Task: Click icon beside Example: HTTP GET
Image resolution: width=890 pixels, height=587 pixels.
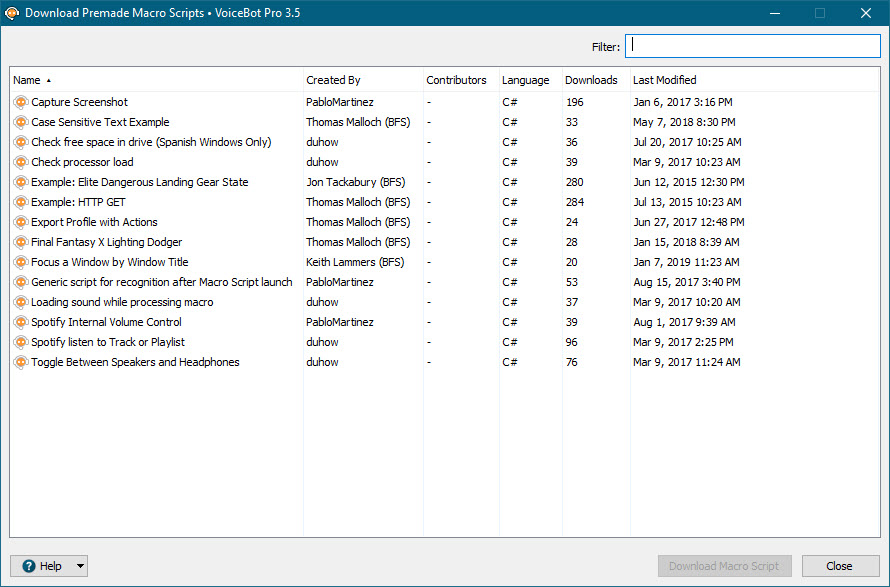Action: 20,202
